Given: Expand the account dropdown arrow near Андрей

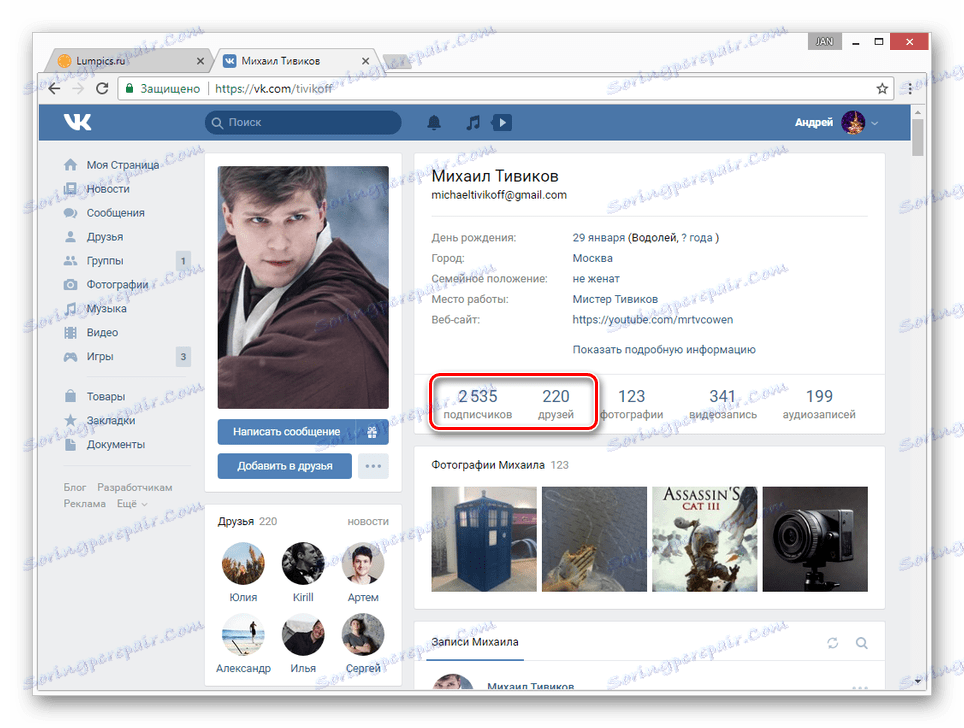Looking at the screenshot, I should [x=875, y=123].
